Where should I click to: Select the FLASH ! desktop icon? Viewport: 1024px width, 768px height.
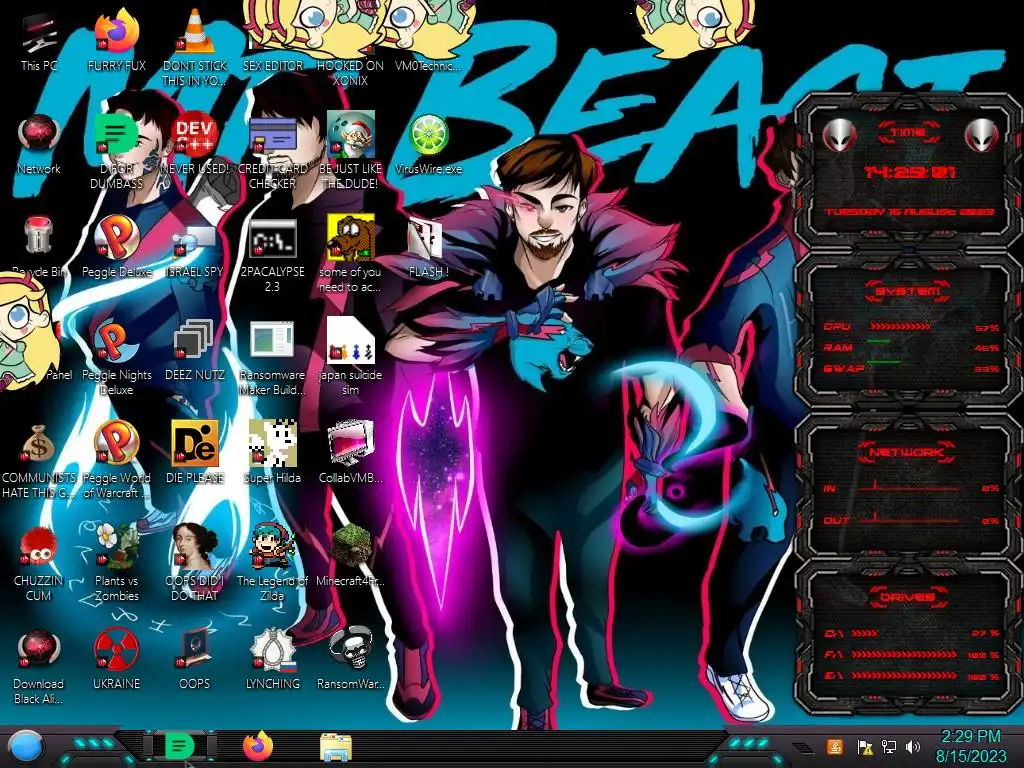[x=428, y=247]
